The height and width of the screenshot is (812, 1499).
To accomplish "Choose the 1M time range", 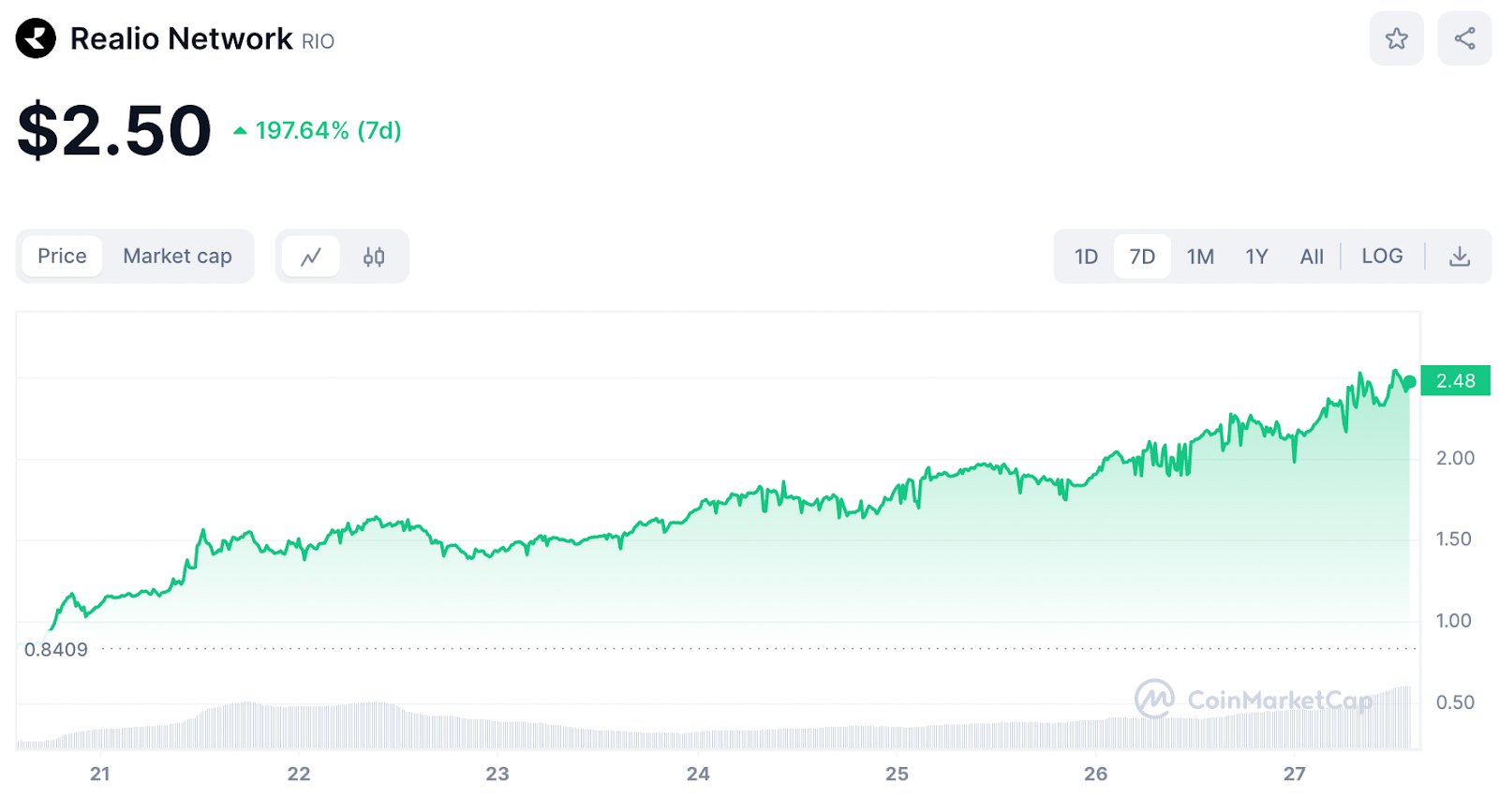I will point(1200,257).
